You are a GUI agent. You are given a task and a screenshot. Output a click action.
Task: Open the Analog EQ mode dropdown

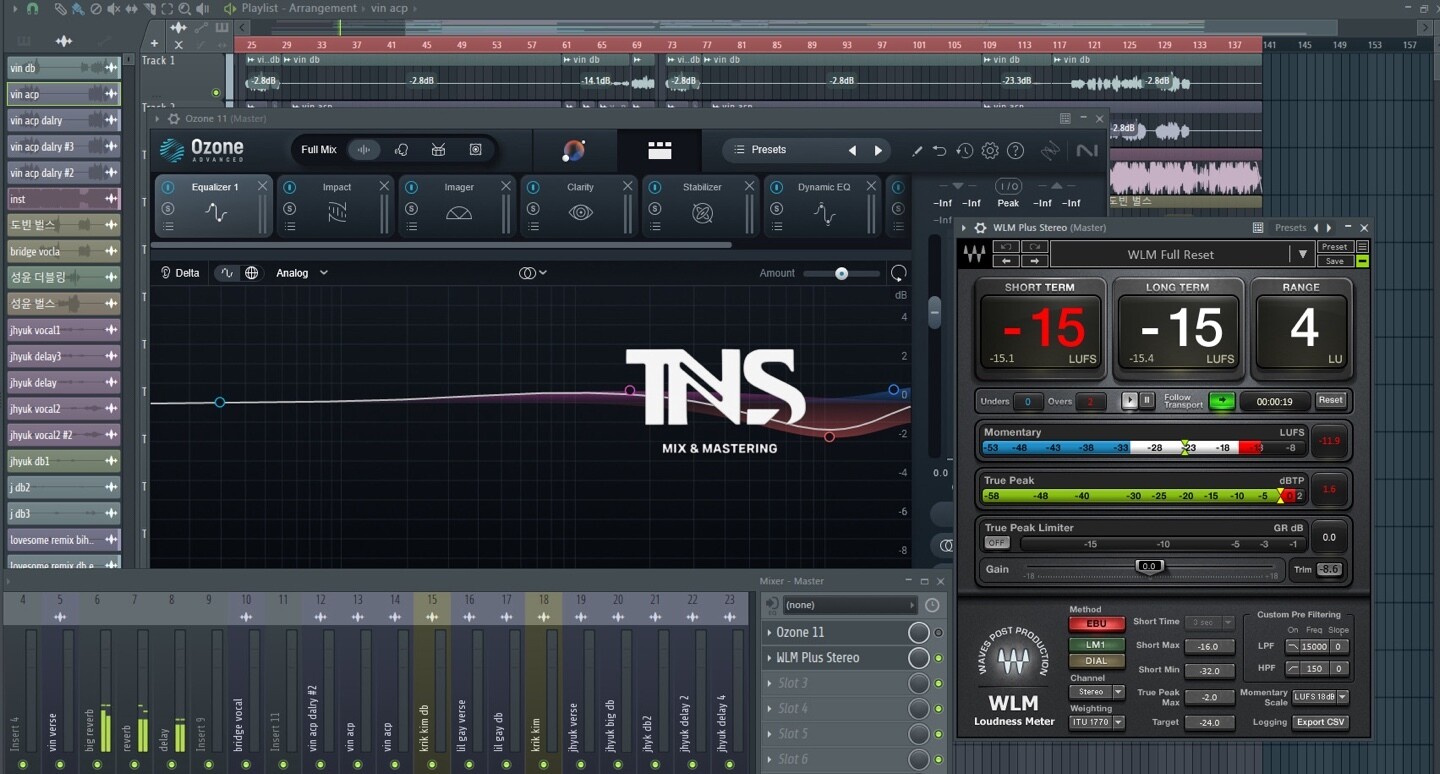pos(302,273)
